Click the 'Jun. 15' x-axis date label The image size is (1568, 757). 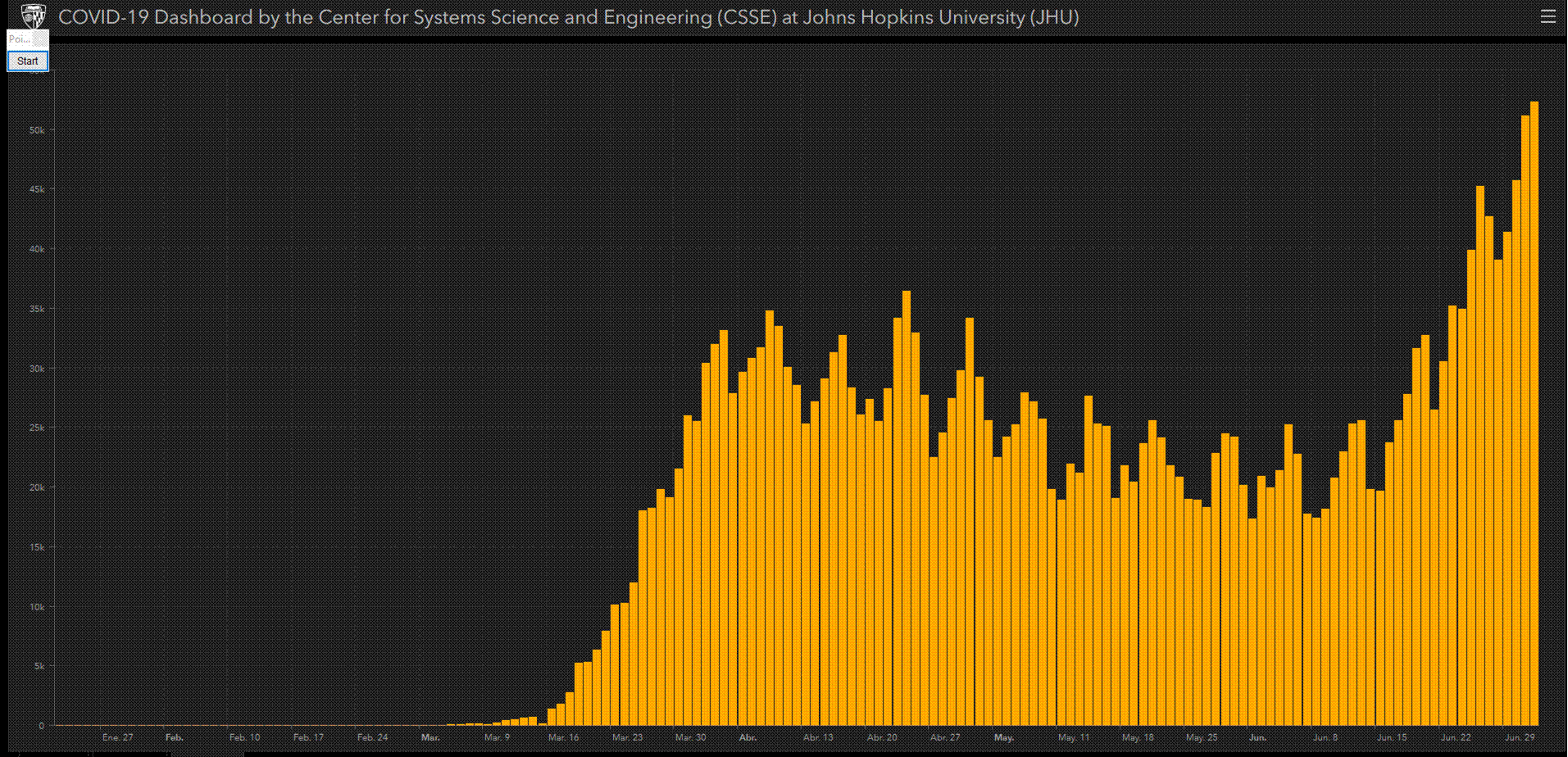(x=1391, y=737)
